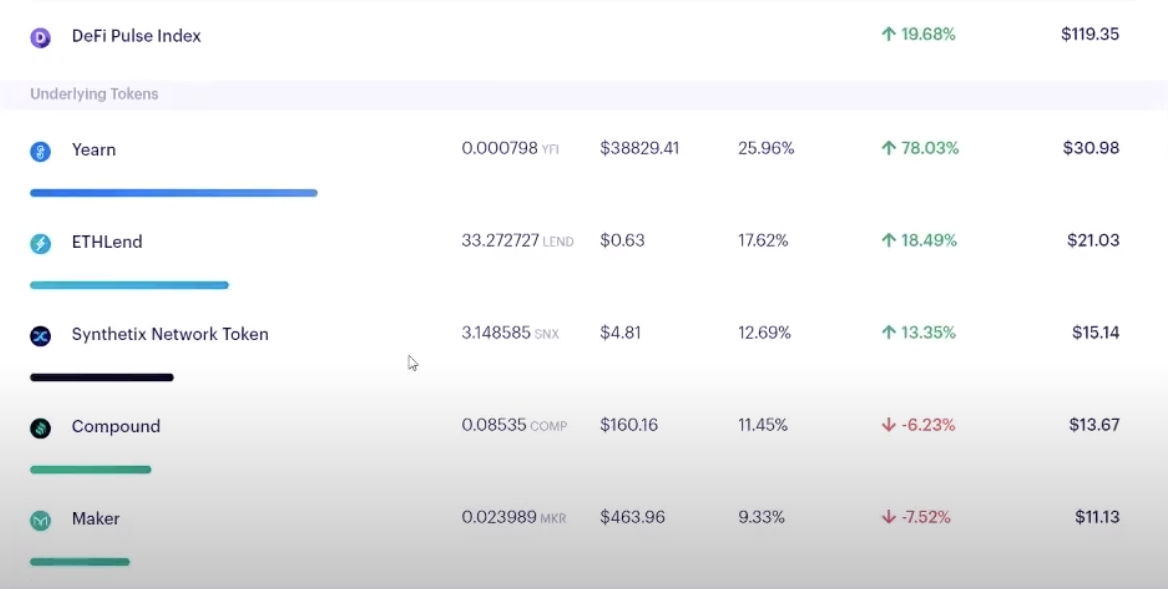The image size is (1168, 589).
Task: Click the Maker token icon
Action: click(40, 520)
